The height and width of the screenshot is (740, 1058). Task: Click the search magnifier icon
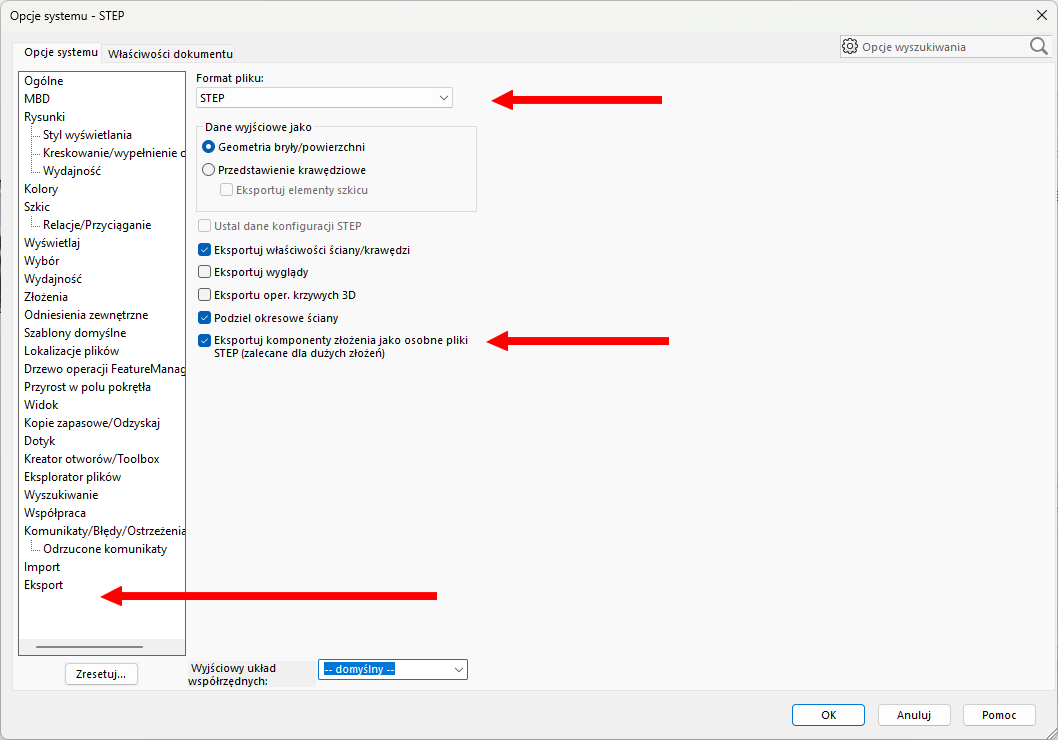[x=1038, y=46]
